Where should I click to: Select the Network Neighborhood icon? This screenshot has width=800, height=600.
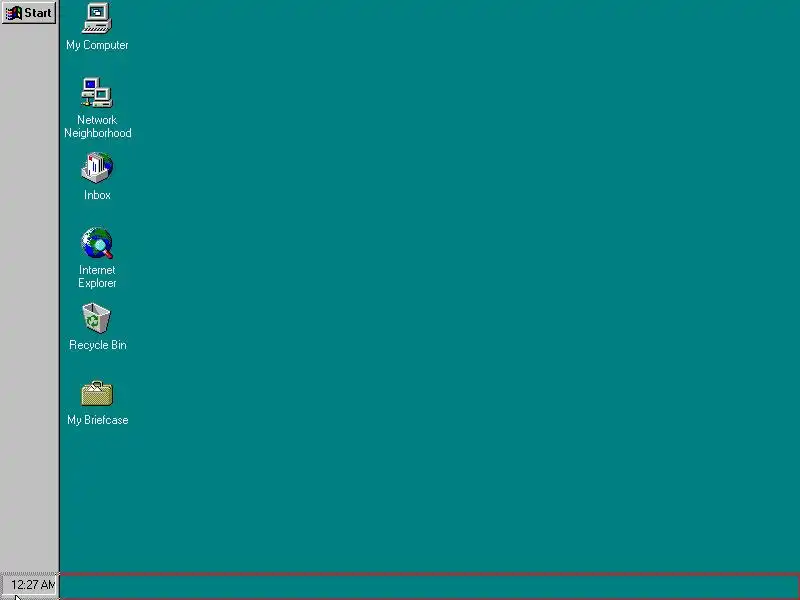point(97,93)
